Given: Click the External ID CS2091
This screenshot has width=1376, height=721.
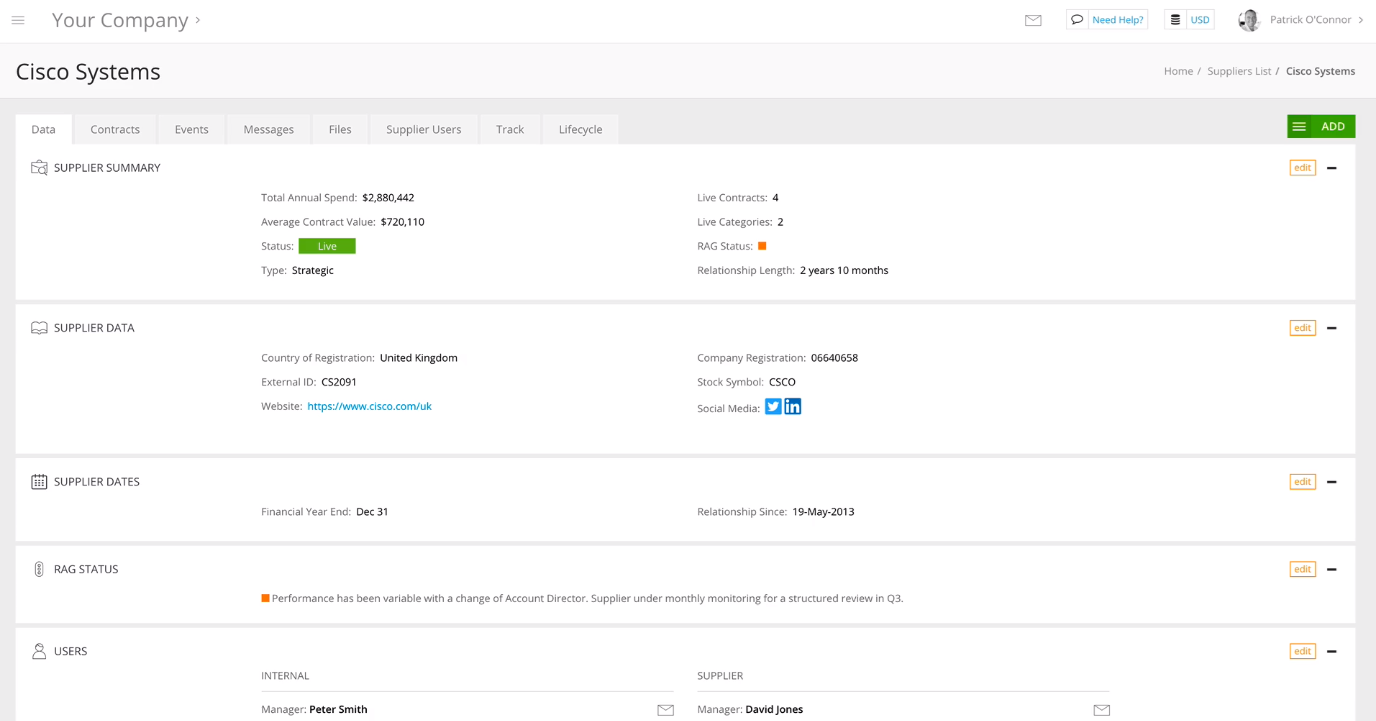Looking at the screenshot, I should [x=339, y=382].
